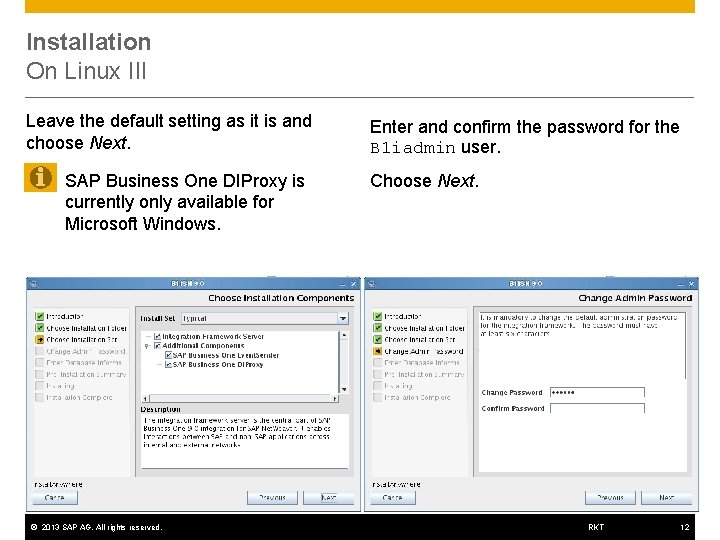The height and width of the screenshot is (540, 720).
Task: Minimize the Choose Installation Components window
Action: [342, 285]
